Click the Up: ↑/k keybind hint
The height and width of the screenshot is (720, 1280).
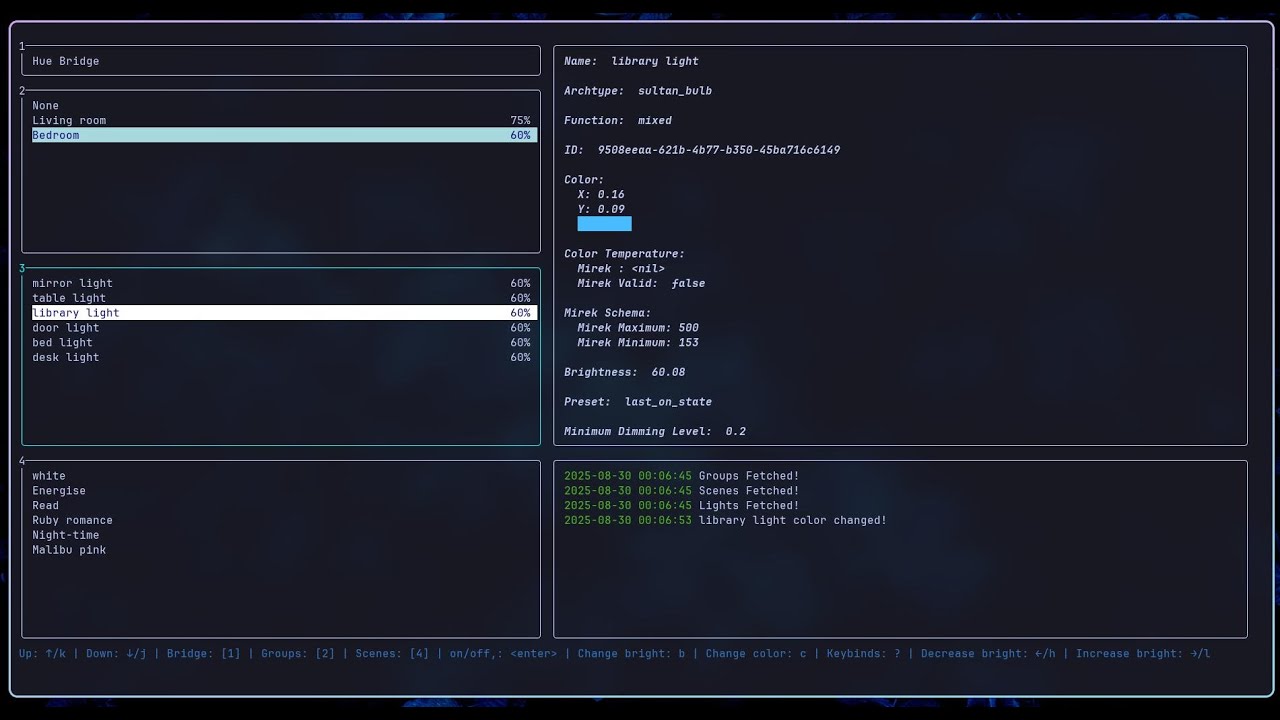coord(42,654)
